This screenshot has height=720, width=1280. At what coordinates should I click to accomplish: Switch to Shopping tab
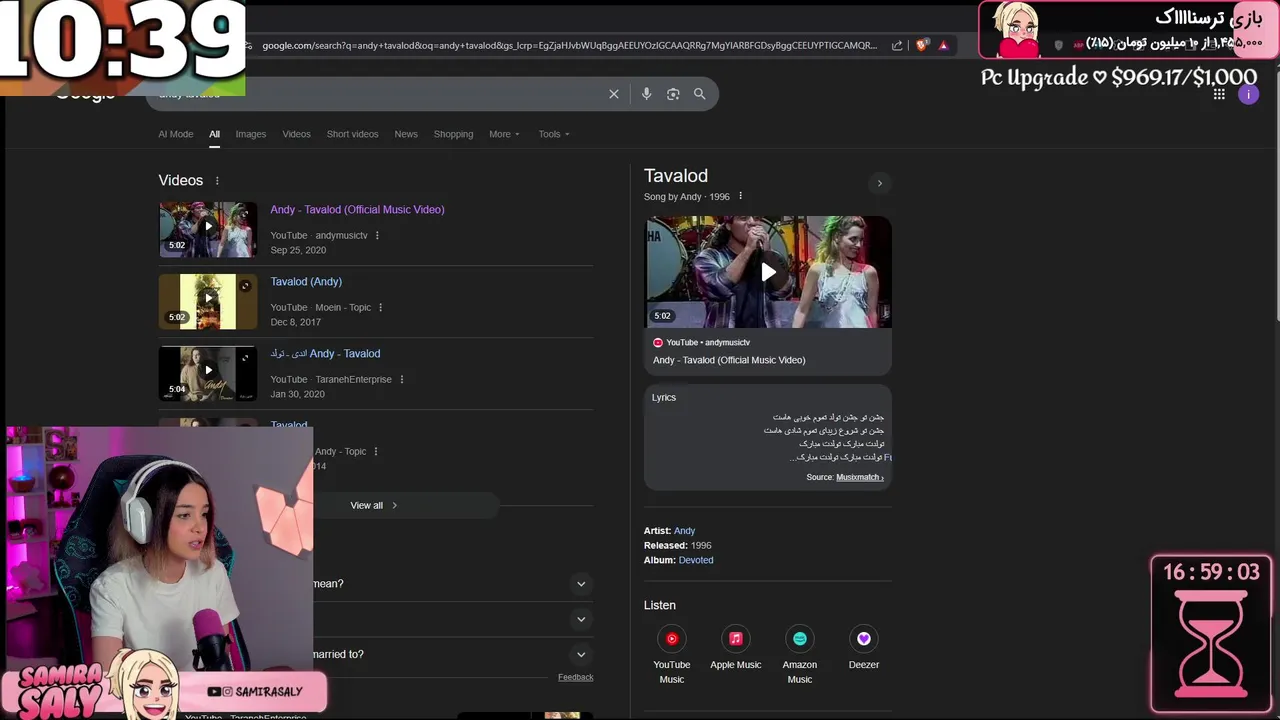[453, 134]
